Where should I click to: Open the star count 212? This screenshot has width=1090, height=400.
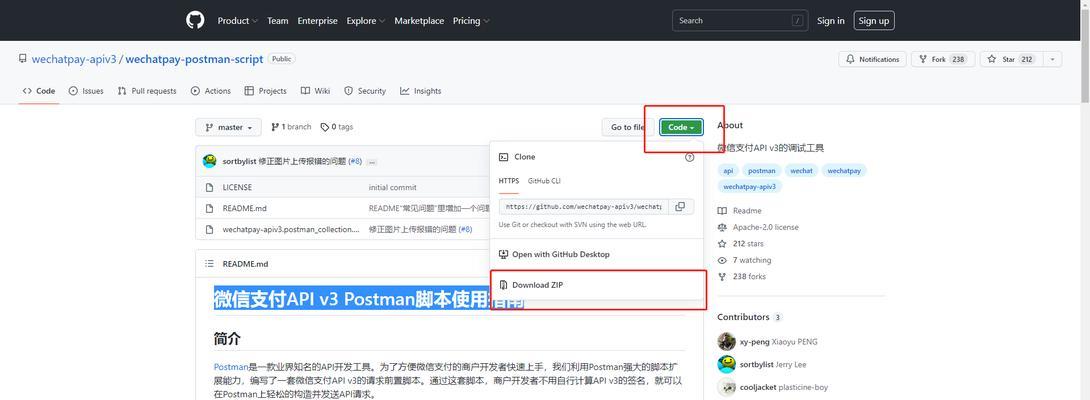[1026, 59]
